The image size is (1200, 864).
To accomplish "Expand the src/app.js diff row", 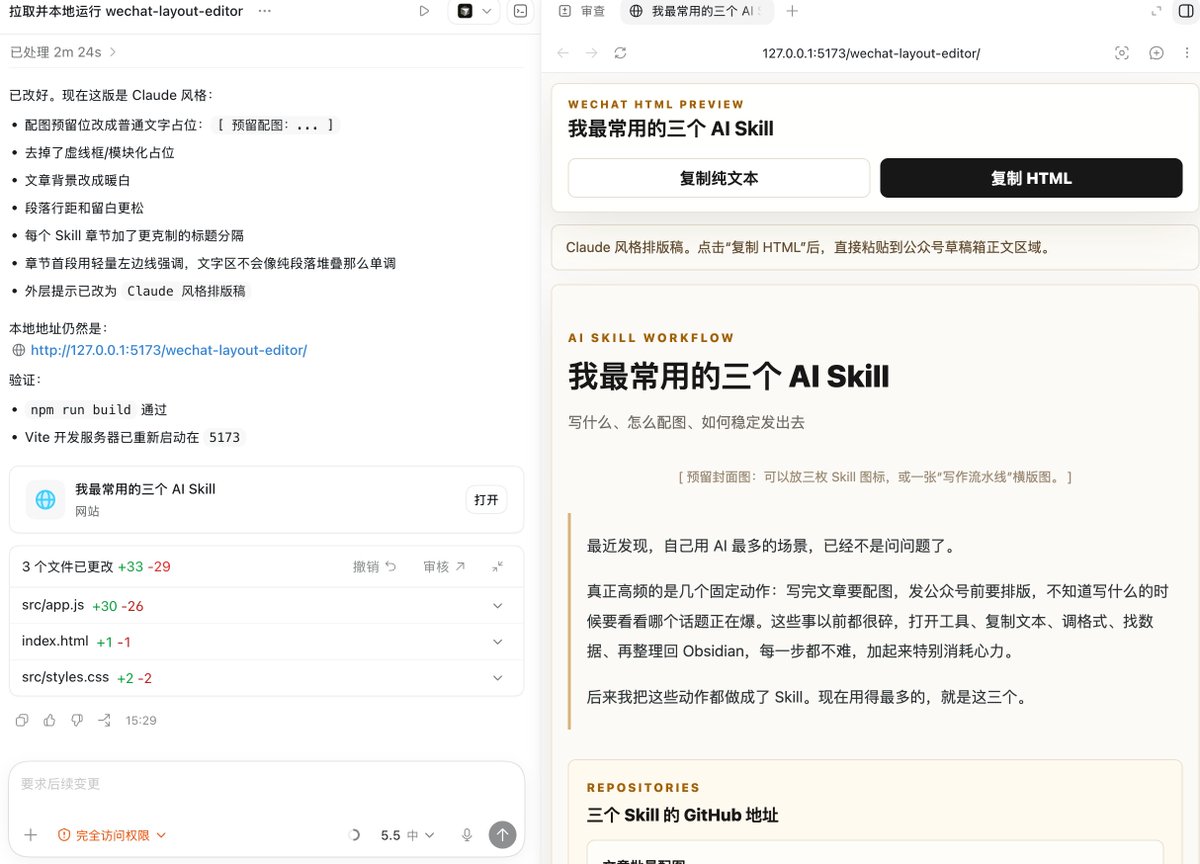I will pyautogui.click(x=498, y=605).
